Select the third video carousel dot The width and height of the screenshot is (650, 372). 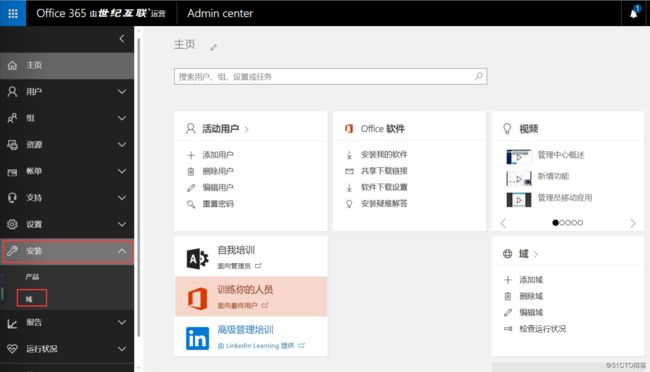click(568, 223)
